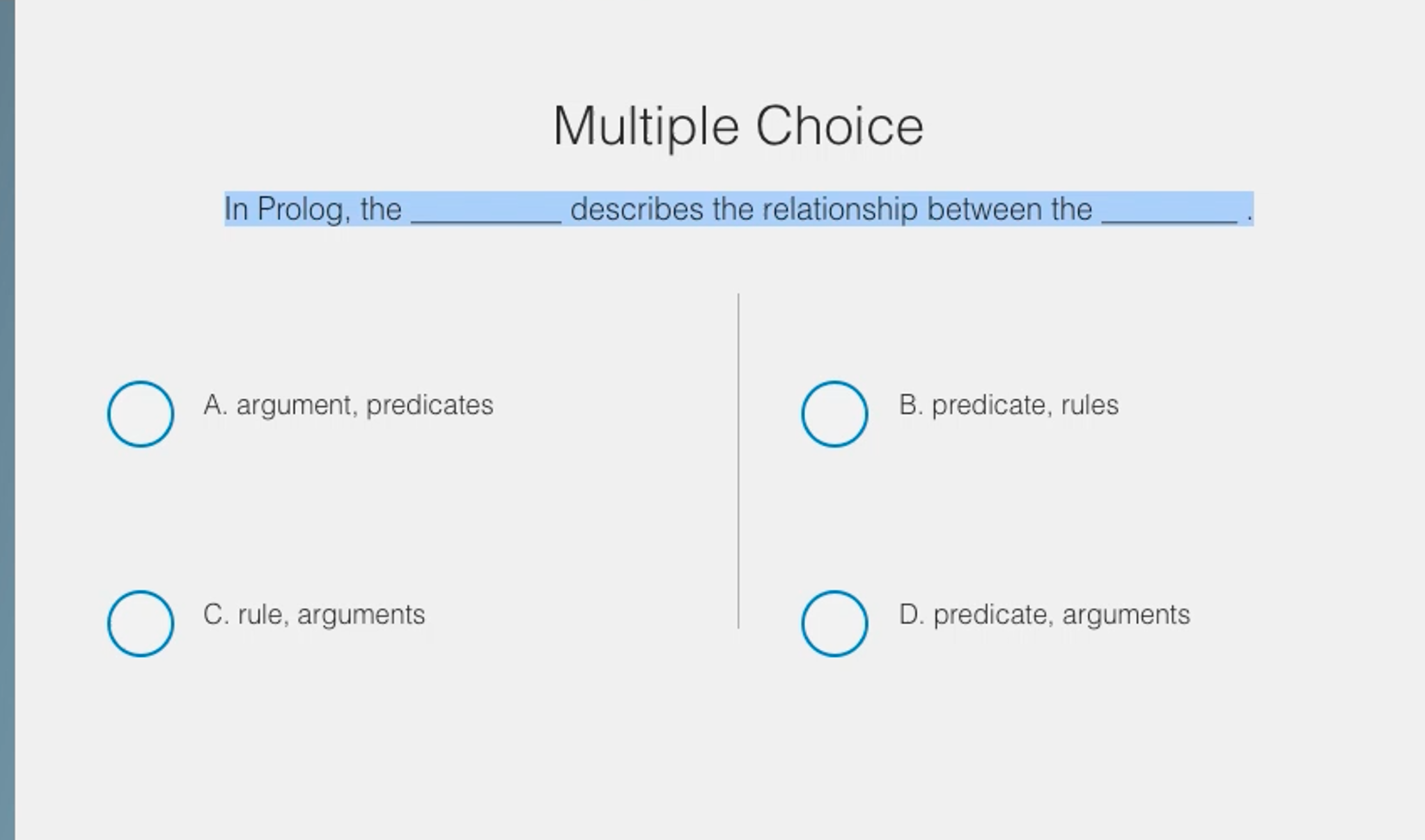1425x840 pixels.
Task: Click the "C. rule, arguments" answer text
Action: point(314,615)
